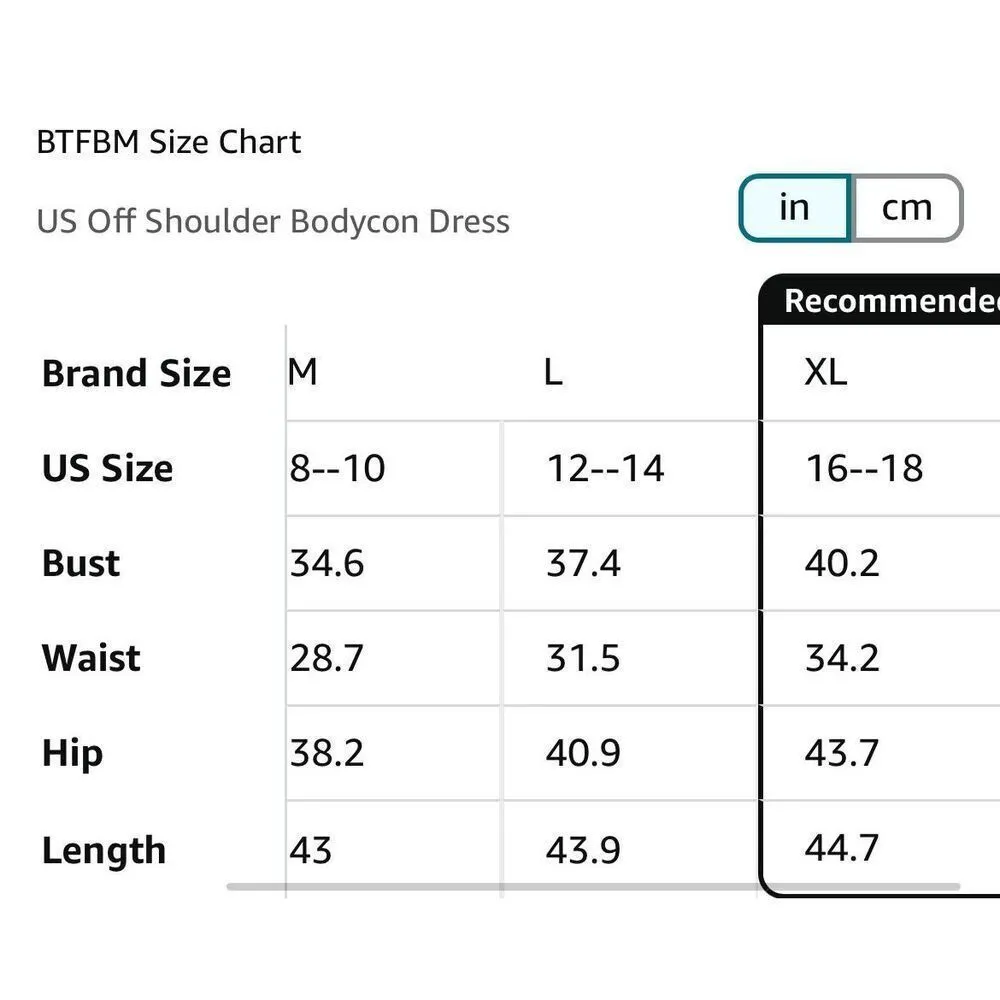Click the Waist row label
Viewport: 1000px width, 1000px height.
[91, 658]
